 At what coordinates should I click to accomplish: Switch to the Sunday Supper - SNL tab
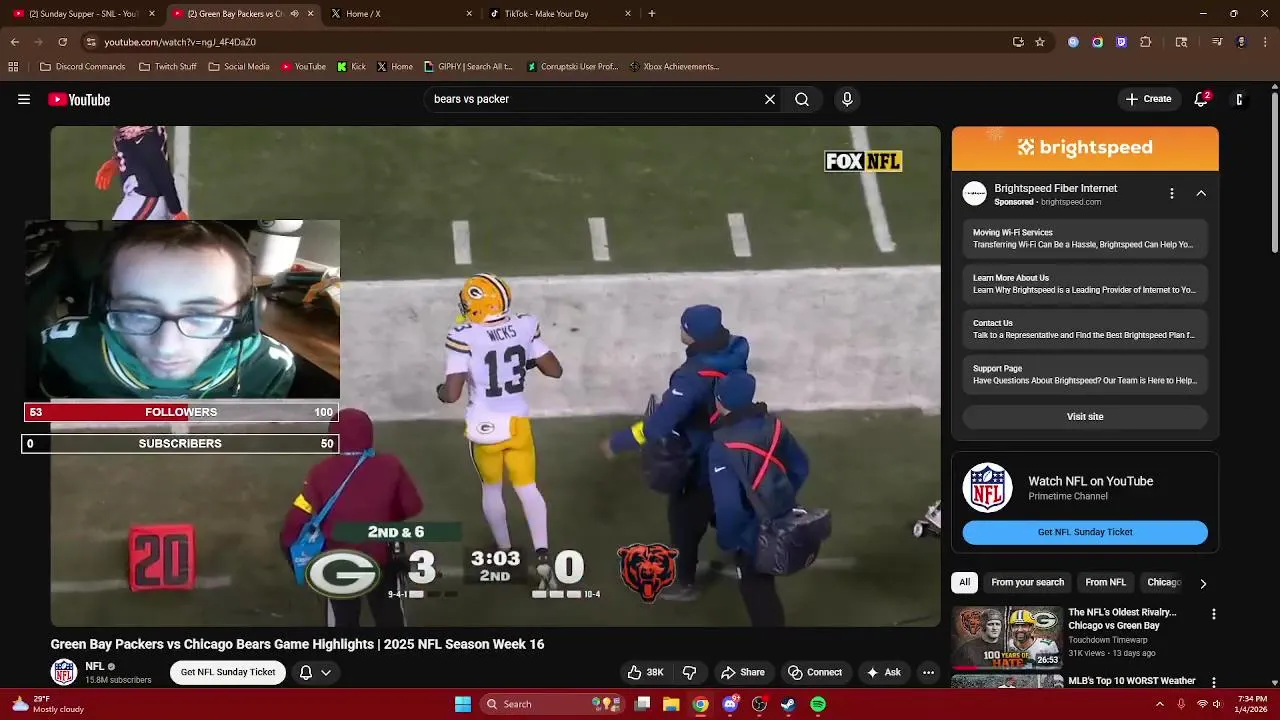pos(83,14)
